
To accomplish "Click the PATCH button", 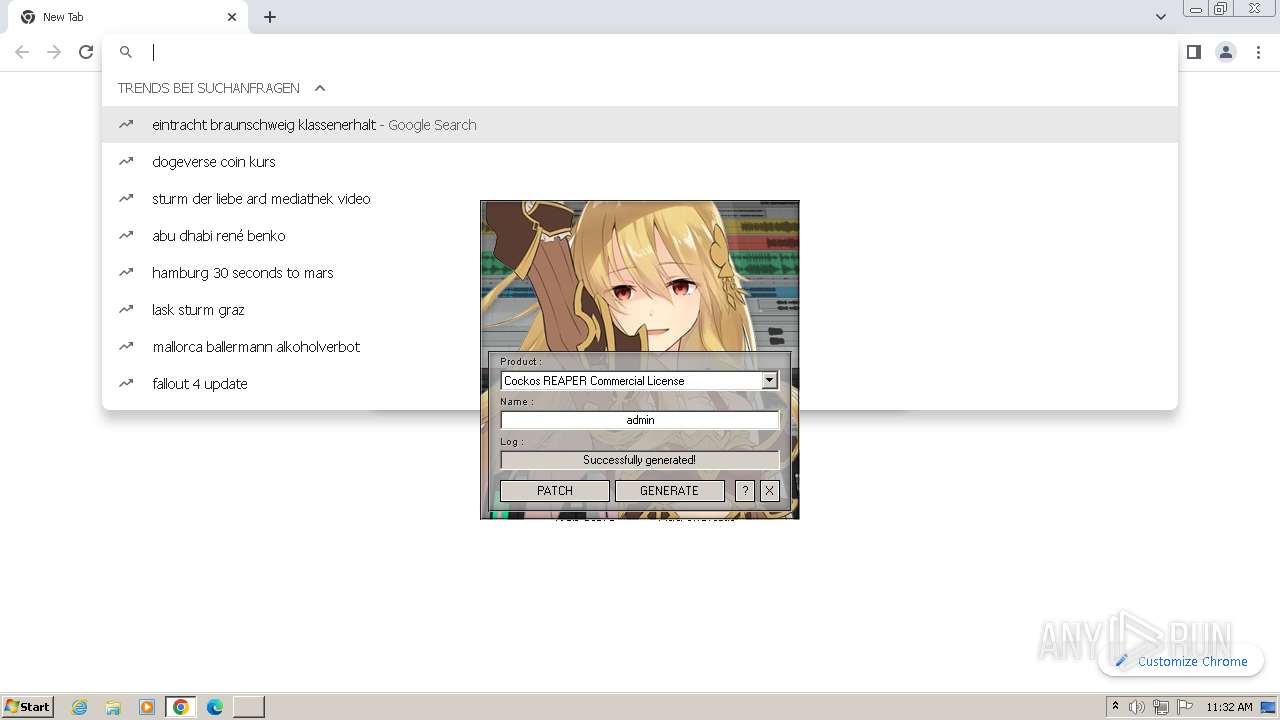I will point(555,491).
